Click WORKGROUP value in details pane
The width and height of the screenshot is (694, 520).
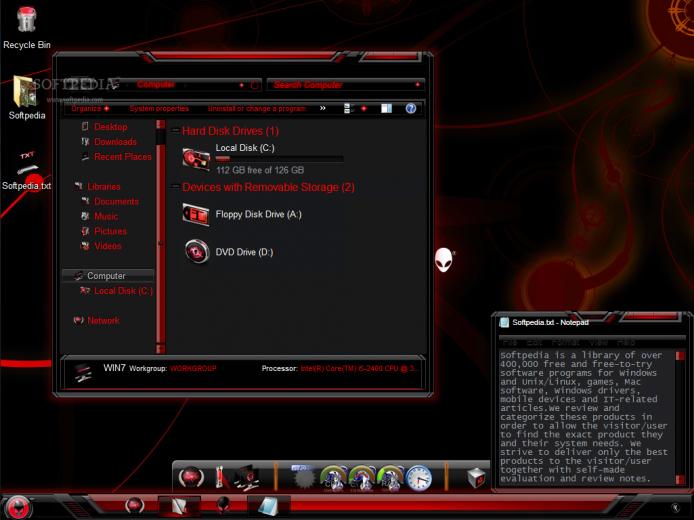(x=193, y=368)
